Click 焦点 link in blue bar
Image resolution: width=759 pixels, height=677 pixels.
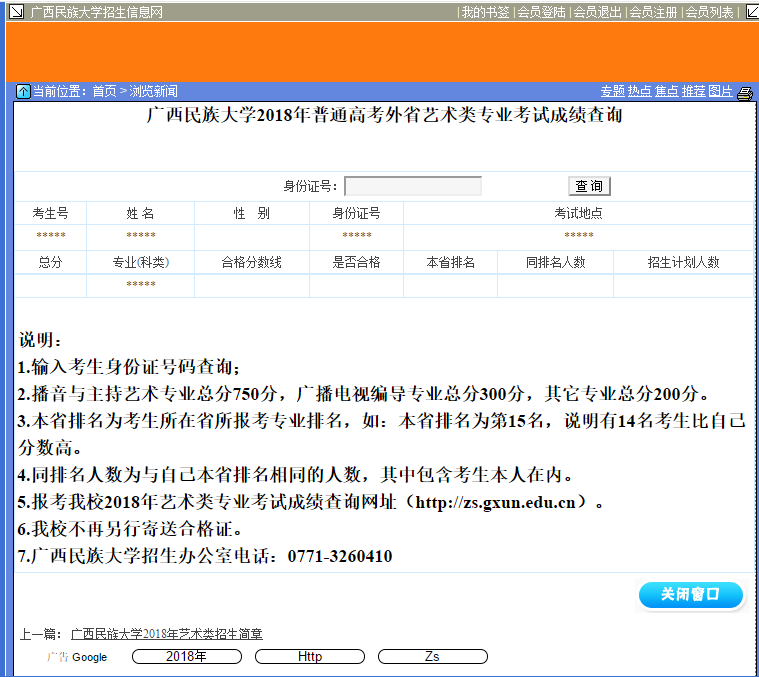tap(666, 92)
